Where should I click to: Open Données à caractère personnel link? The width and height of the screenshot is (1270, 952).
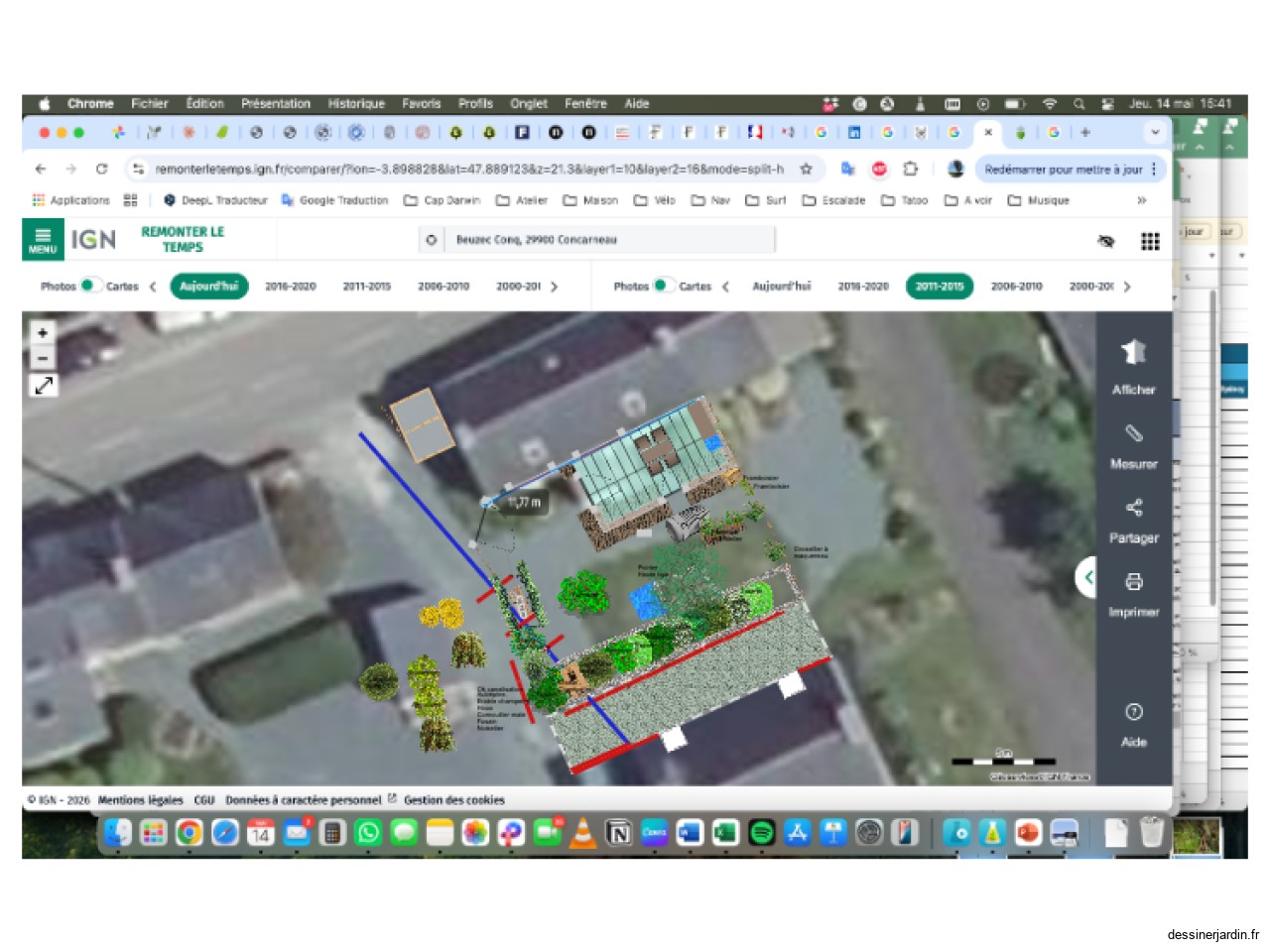click(x=304, y=800)
